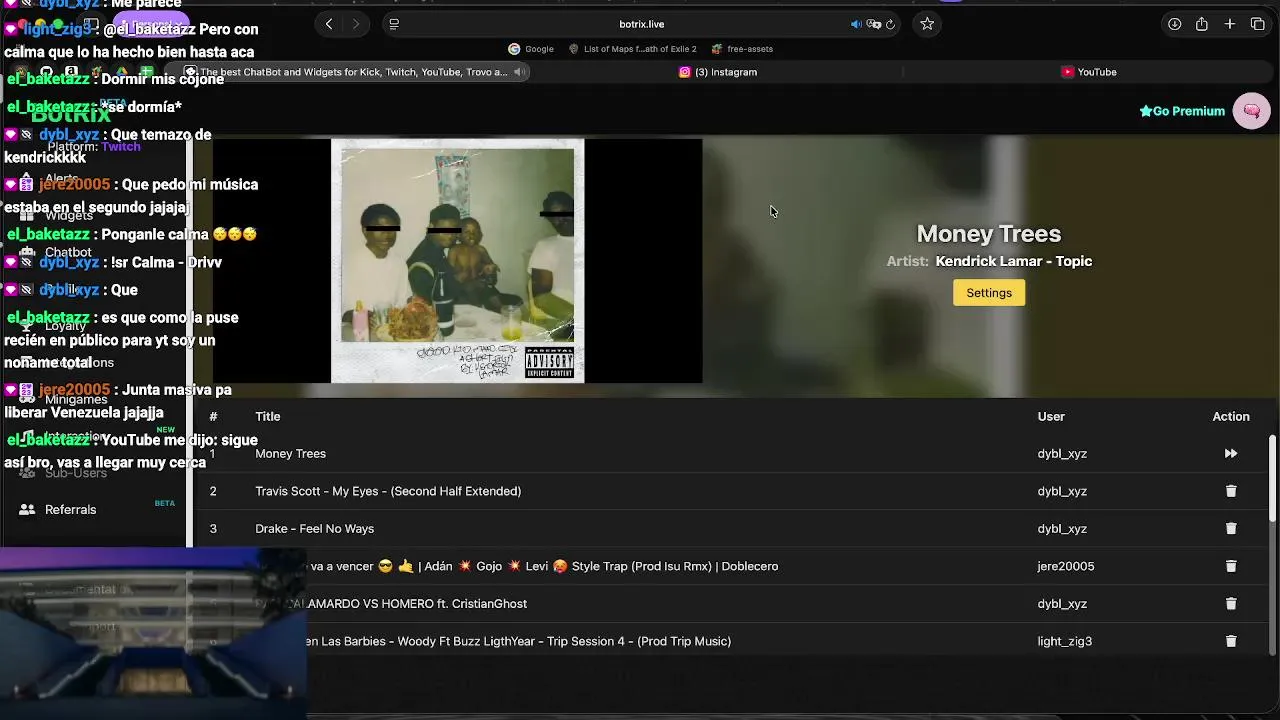Open the browser downloads icon

(x=1175, y=24)
